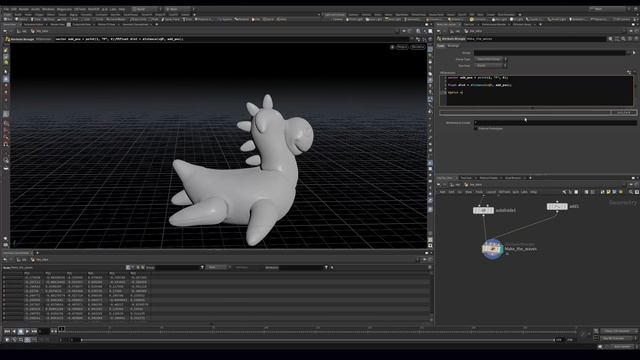Click the parameter pane help icon
This screenshot has height=360, width=640.
(636, 39)
